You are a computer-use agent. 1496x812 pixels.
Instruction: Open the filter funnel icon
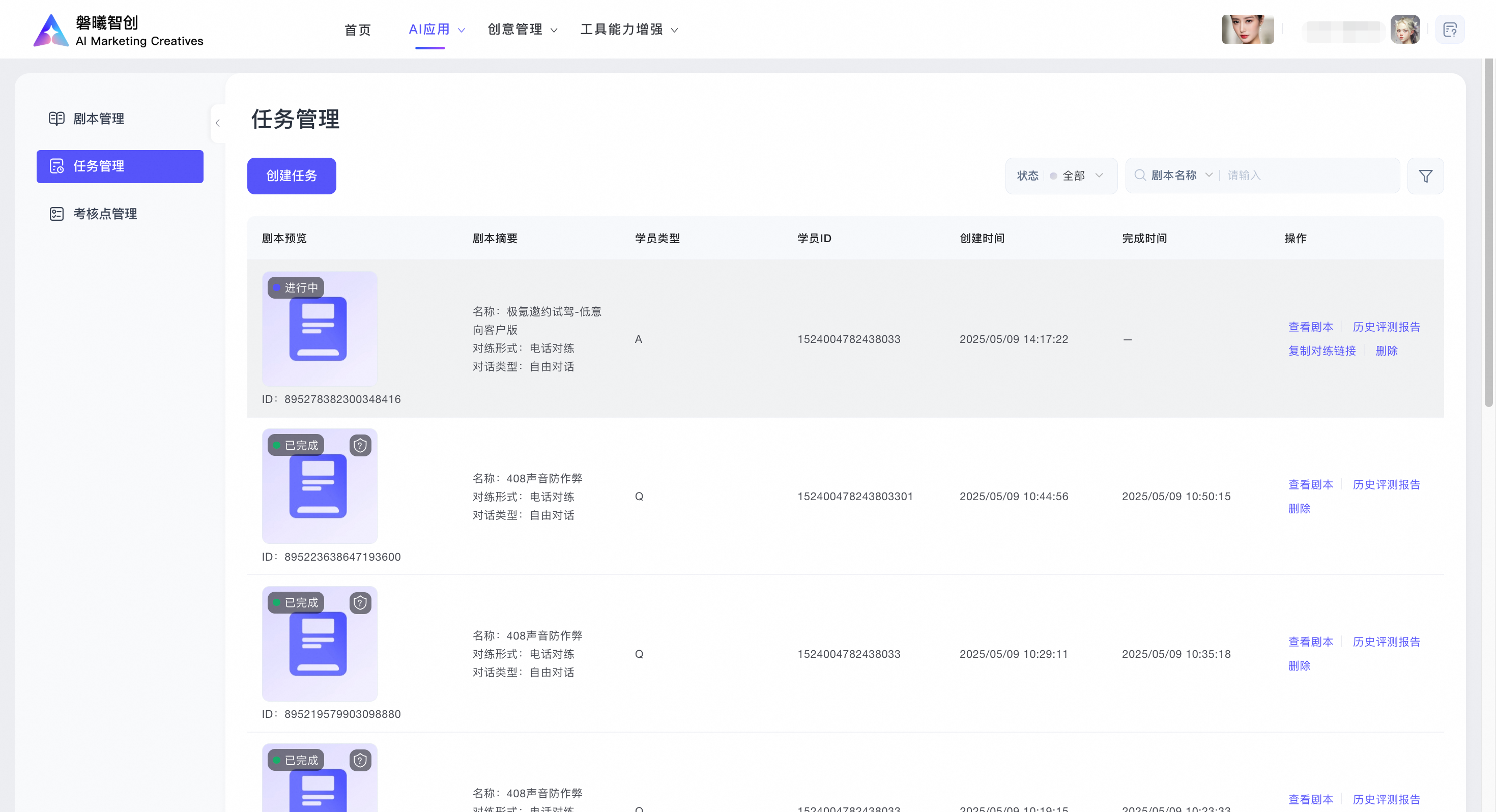[1425, 176]
